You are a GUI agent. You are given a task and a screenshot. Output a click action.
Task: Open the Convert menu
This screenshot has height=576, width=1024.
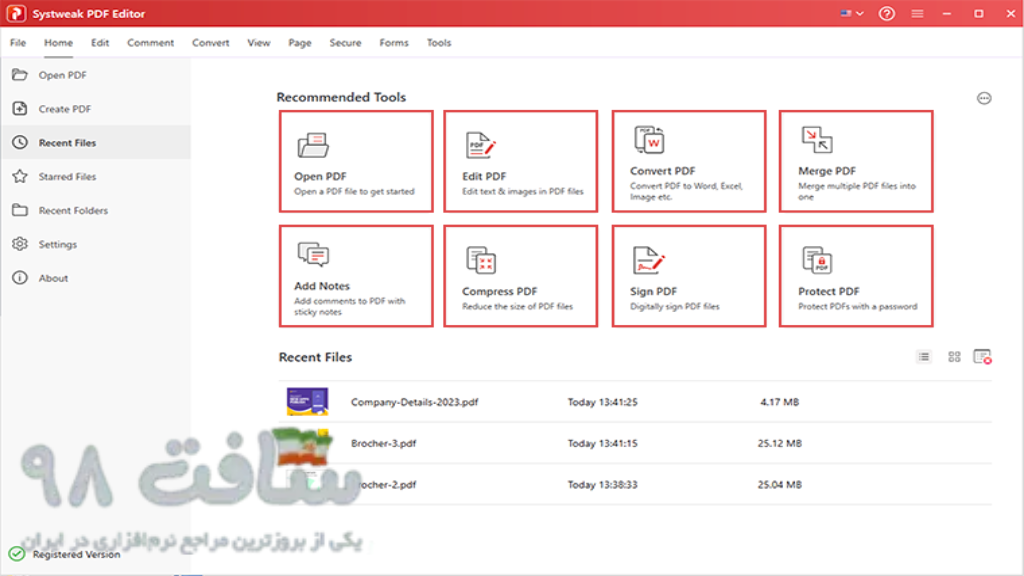tap(210, 42)
